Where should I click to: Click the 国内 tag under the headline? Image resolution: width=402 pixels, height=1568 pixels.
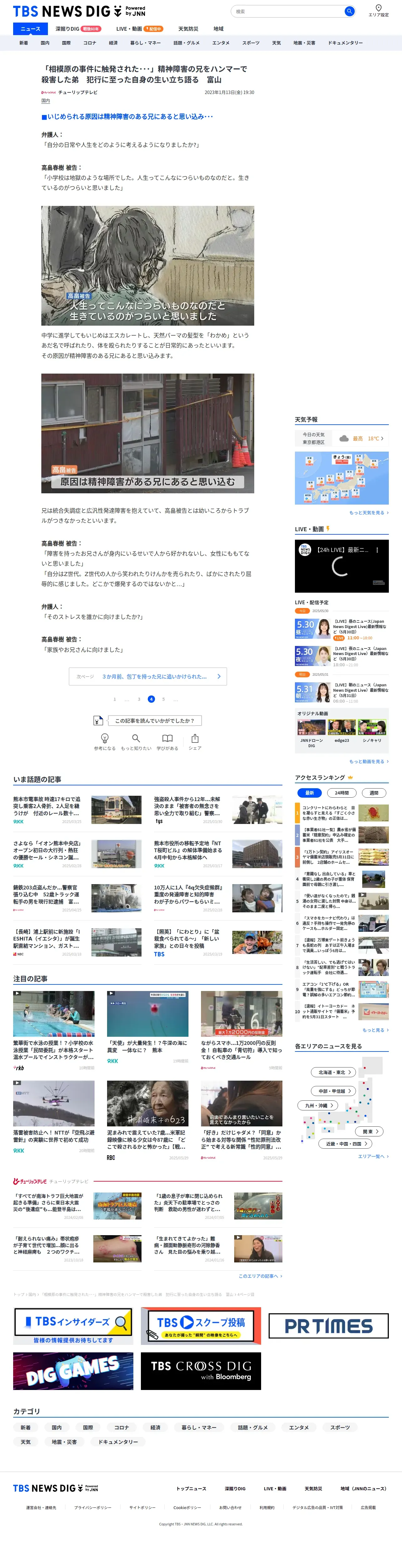46,101
